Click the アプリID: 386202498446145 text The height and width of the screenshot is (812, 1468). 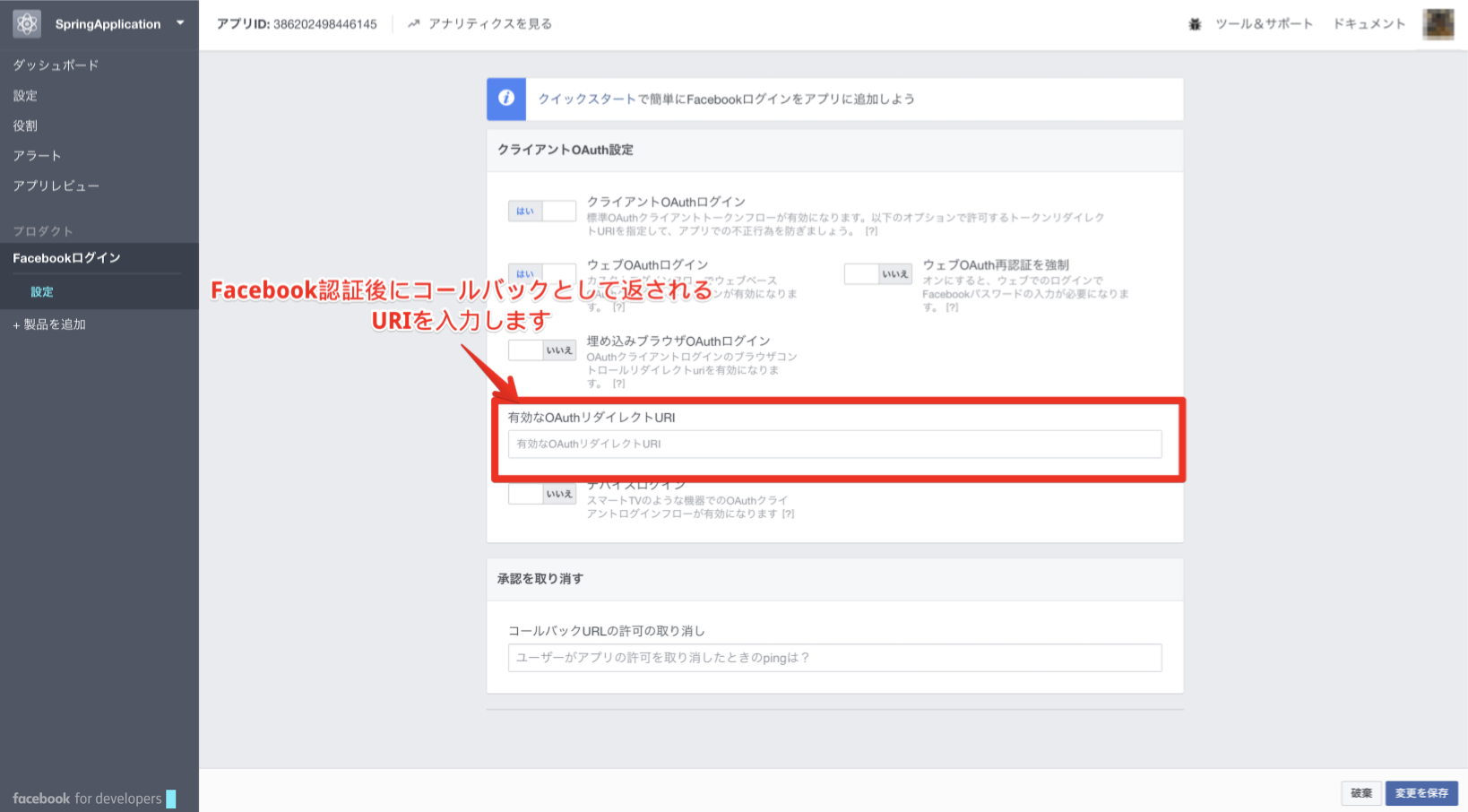pos(297,24)
